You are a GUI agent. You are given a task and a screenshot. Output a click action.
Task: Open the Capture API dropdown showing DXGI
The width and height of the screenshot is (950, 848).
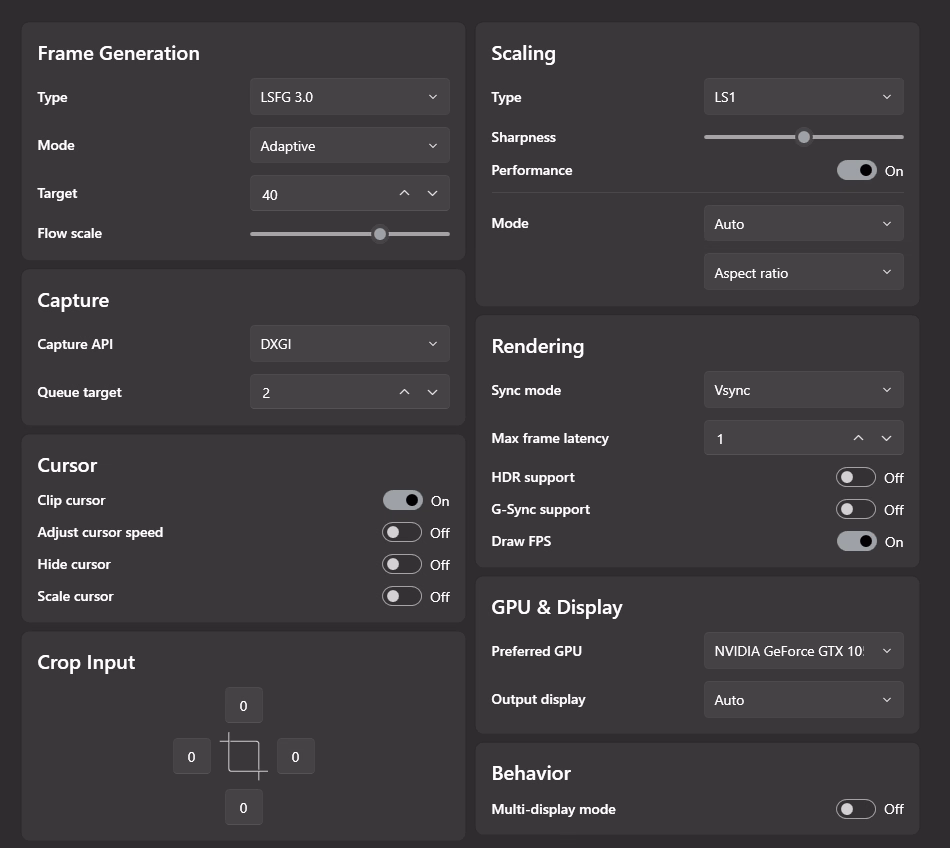pos(350,343)
